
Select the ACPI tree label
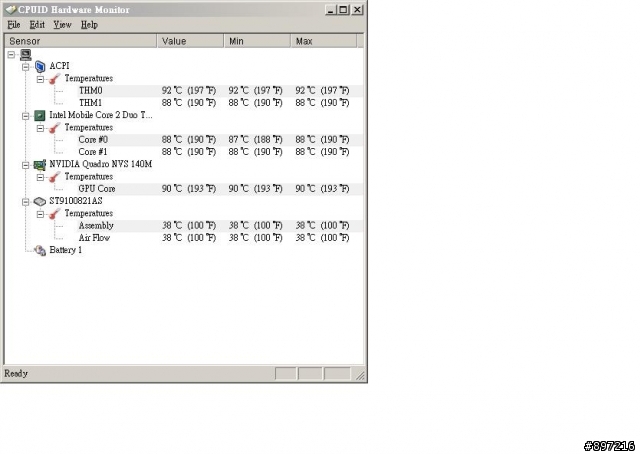(59, 66)
